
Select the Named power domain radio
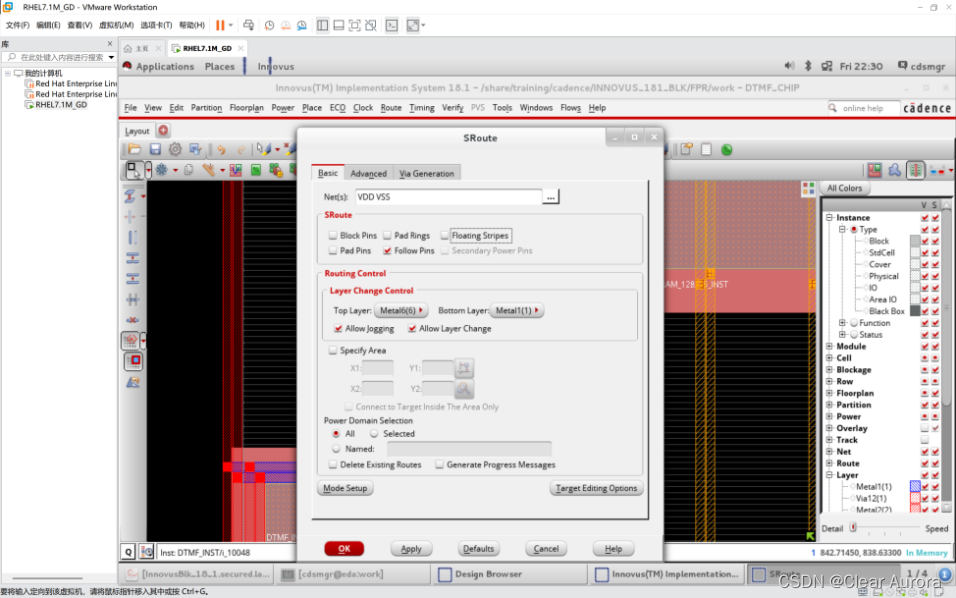(x=336, y=449)
